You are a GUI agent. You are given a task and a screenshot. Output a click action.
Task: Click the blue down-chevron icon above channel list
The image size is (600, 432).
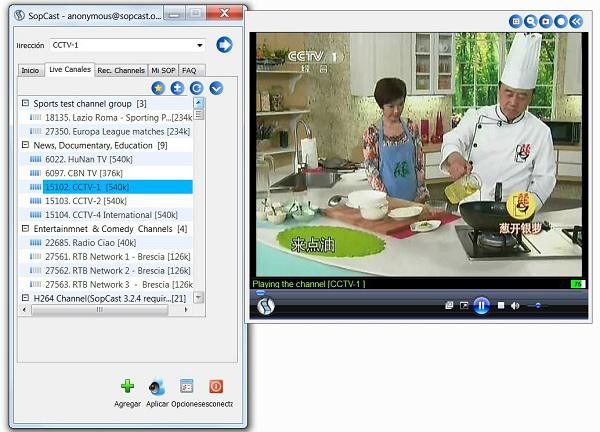click(216, 88)
